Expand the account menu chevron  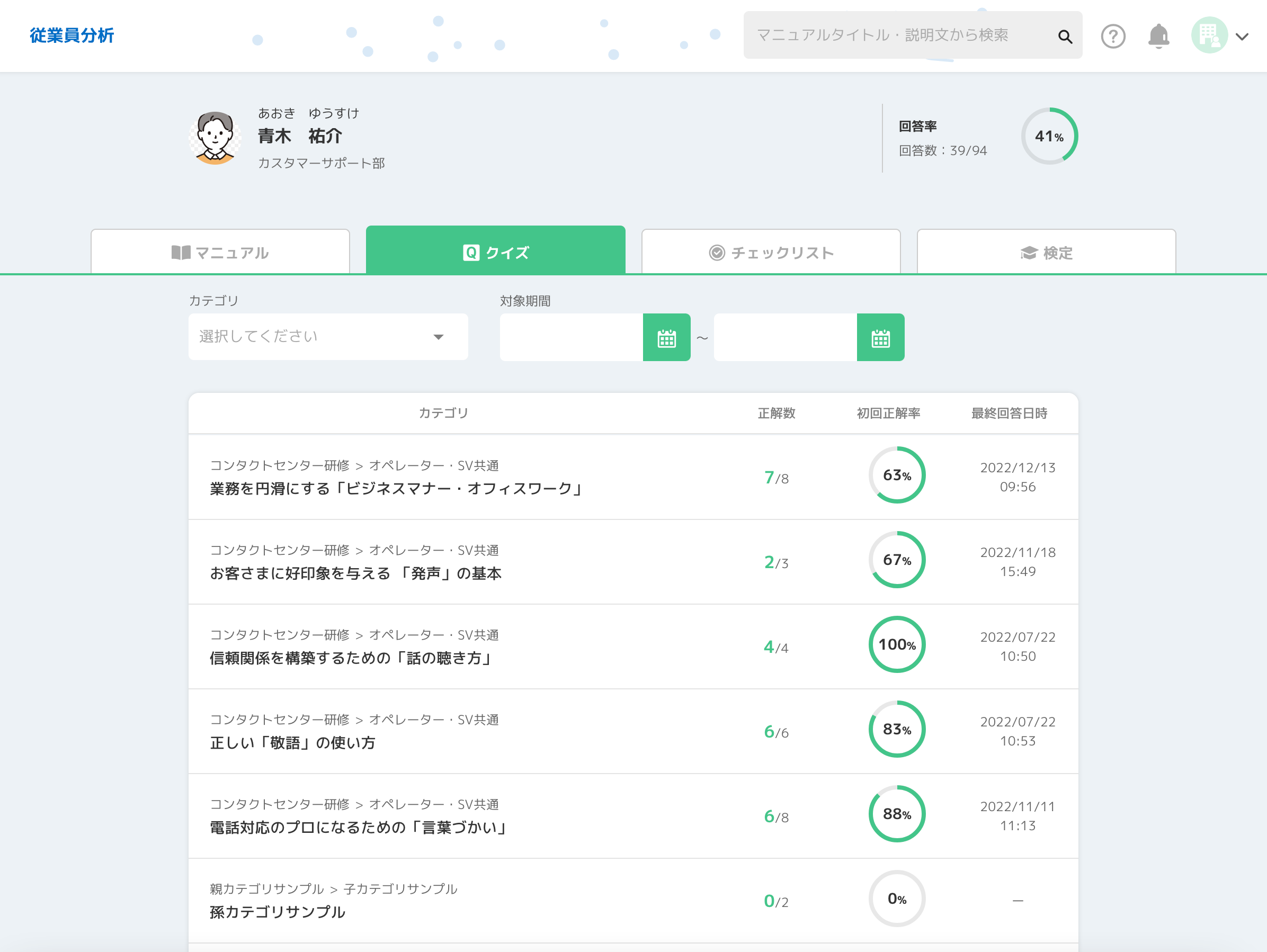click(x=1242, y=37)
